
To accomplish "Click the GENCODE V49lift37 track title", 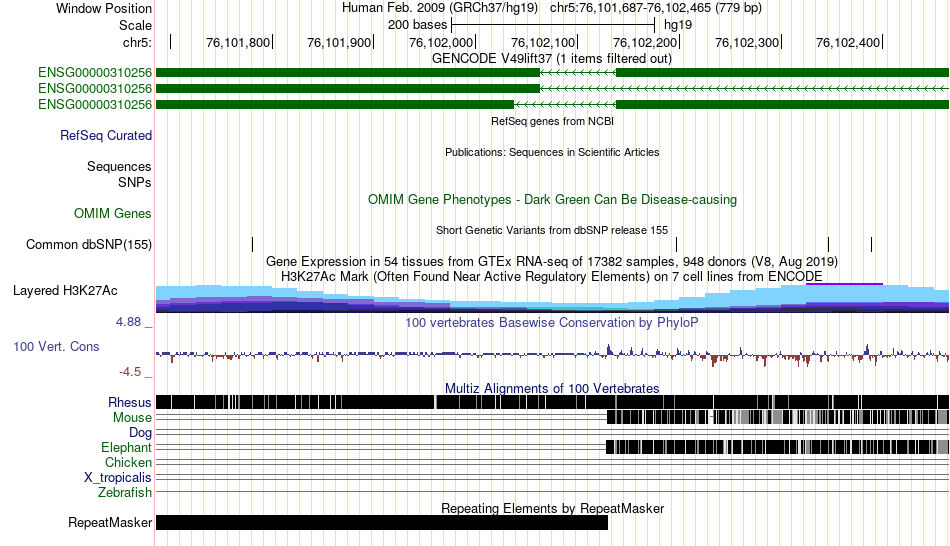I will pos(552,59).
